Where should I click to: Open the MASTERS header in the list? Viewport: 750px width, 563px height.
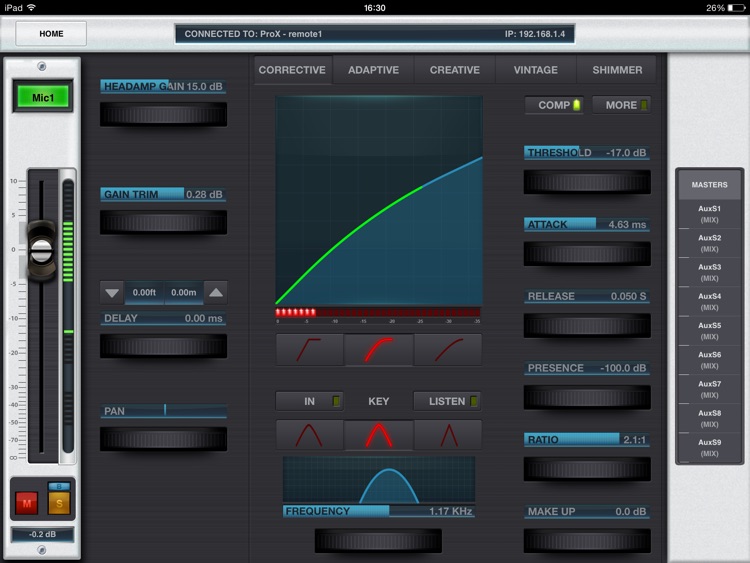click(709, 185)
